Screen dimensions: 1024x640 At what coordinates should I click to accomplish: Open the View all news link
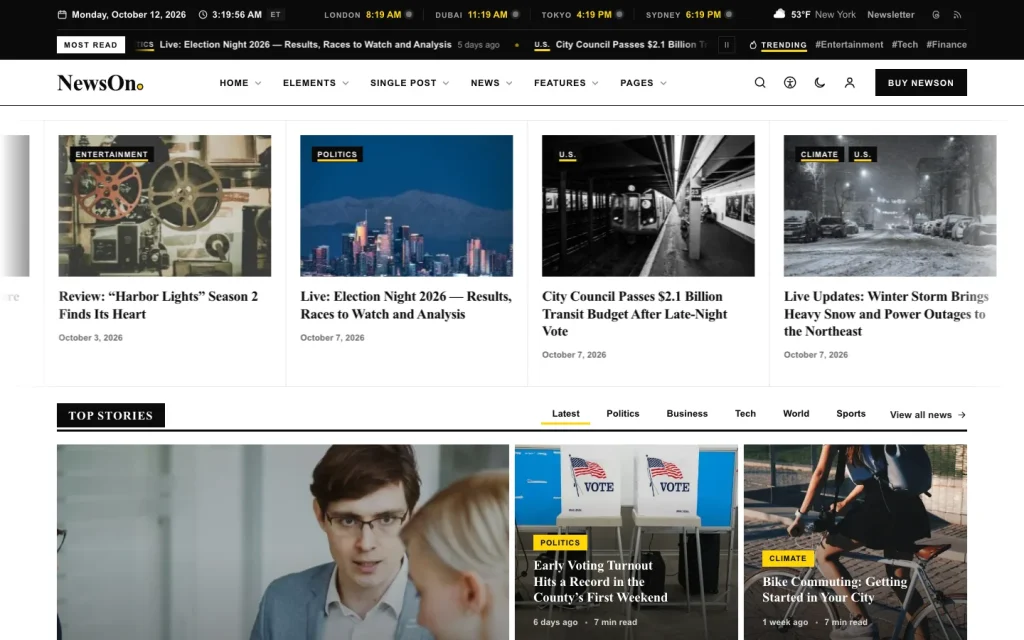[928, 415]
